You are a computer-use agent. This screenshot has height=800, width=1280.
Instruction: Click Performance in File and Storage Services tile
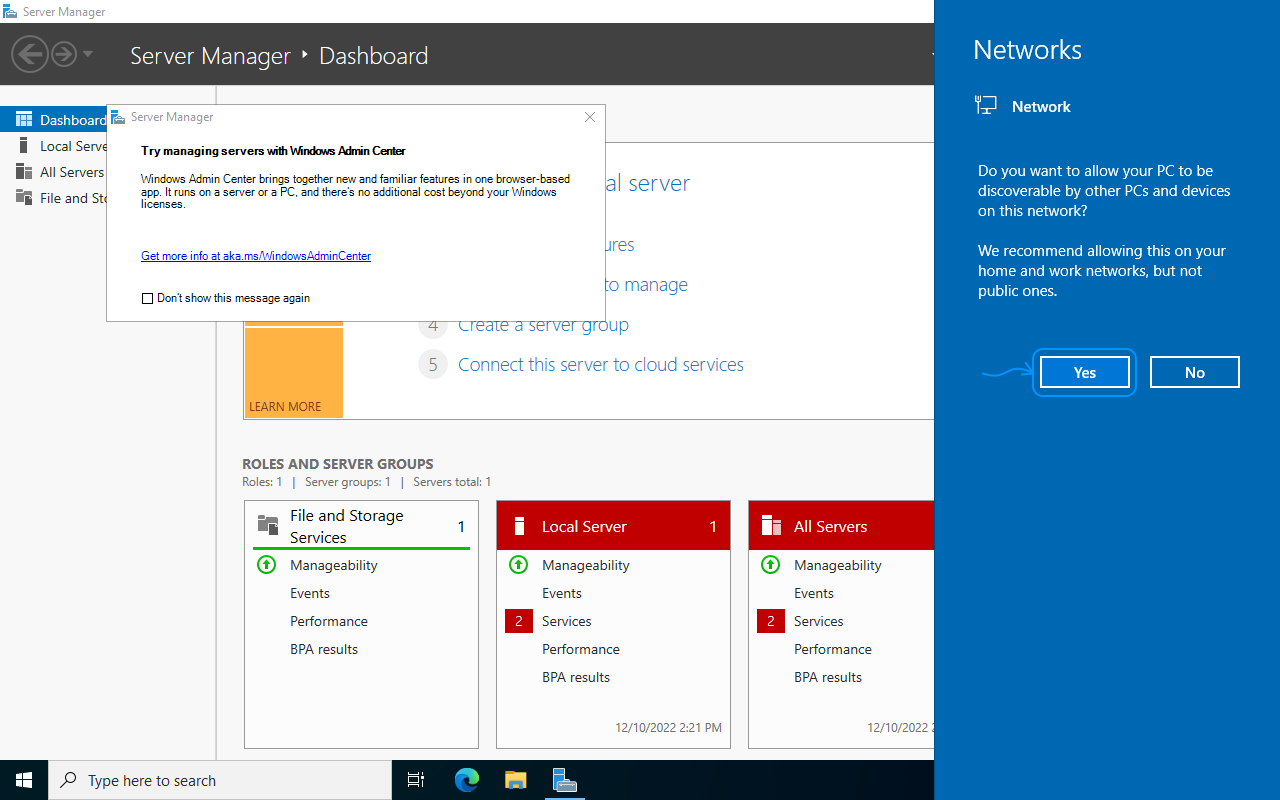(x=329, y=621)
